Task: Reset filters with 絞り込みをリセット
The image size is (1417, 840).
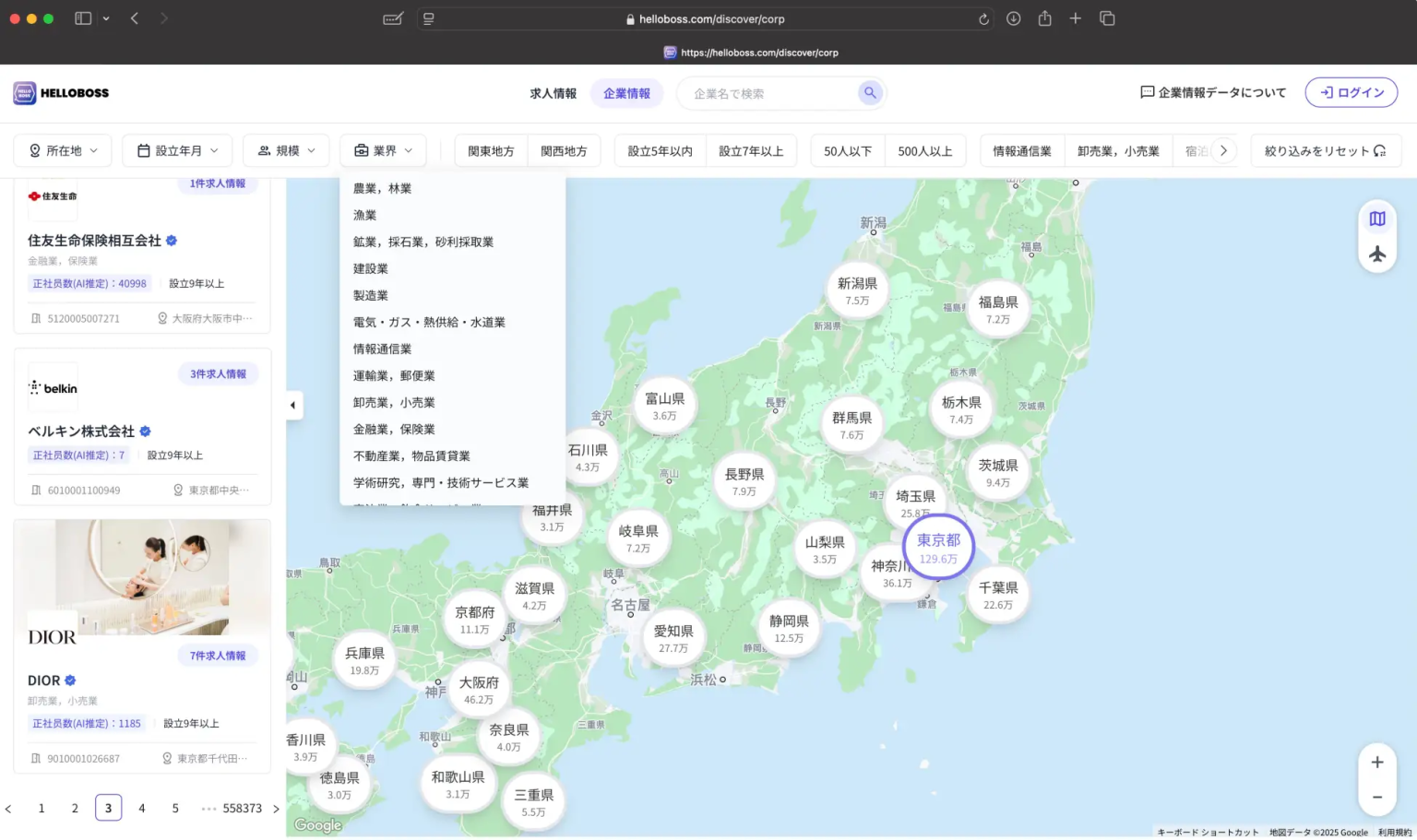Action: pos(1325,151)
